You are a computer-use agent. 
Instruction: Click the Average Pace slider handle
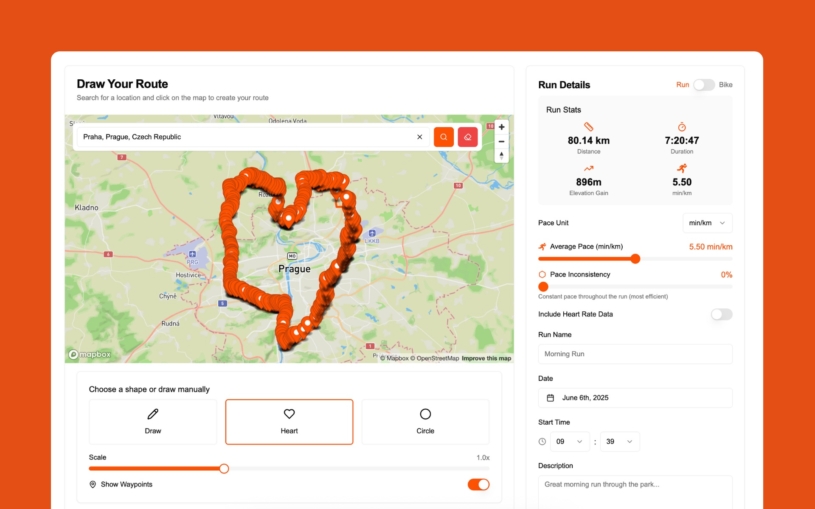pyautogui.click(x=635, y=259)
